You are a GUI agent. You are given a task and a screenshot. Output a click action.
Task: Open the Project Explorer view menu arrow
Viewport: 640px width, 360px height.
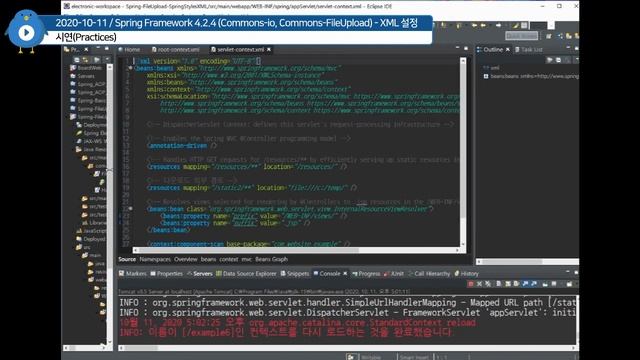(x=108, y=60)
